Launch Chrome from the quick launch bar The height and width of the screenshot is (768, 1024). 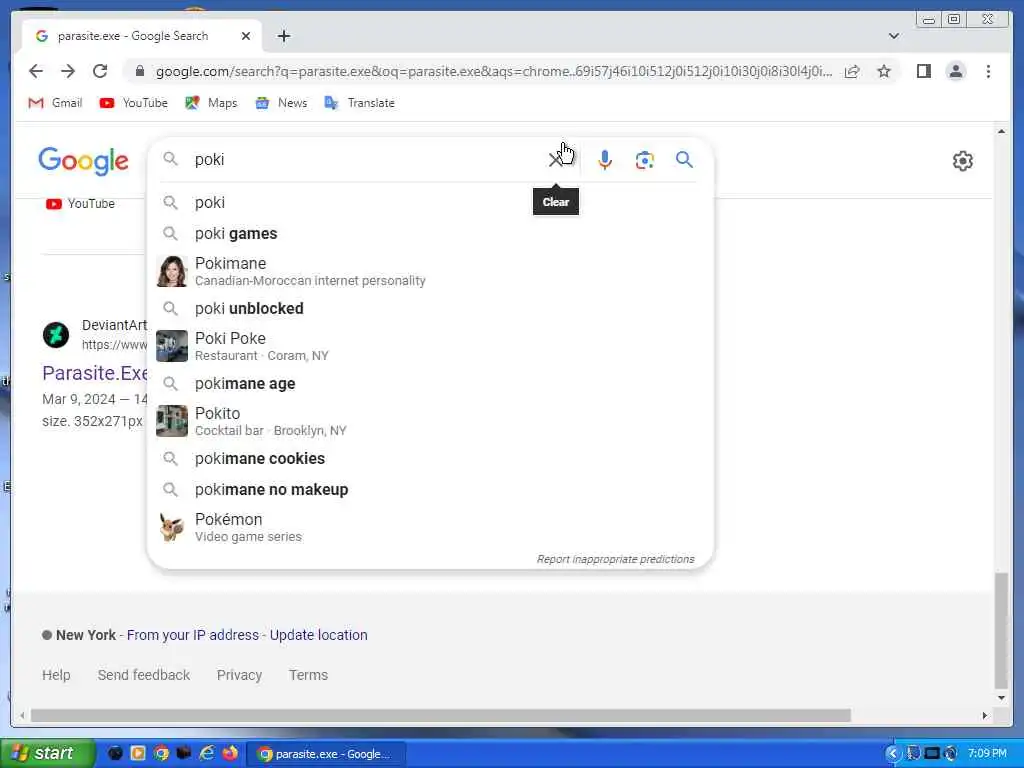click(x=161, y=753)
